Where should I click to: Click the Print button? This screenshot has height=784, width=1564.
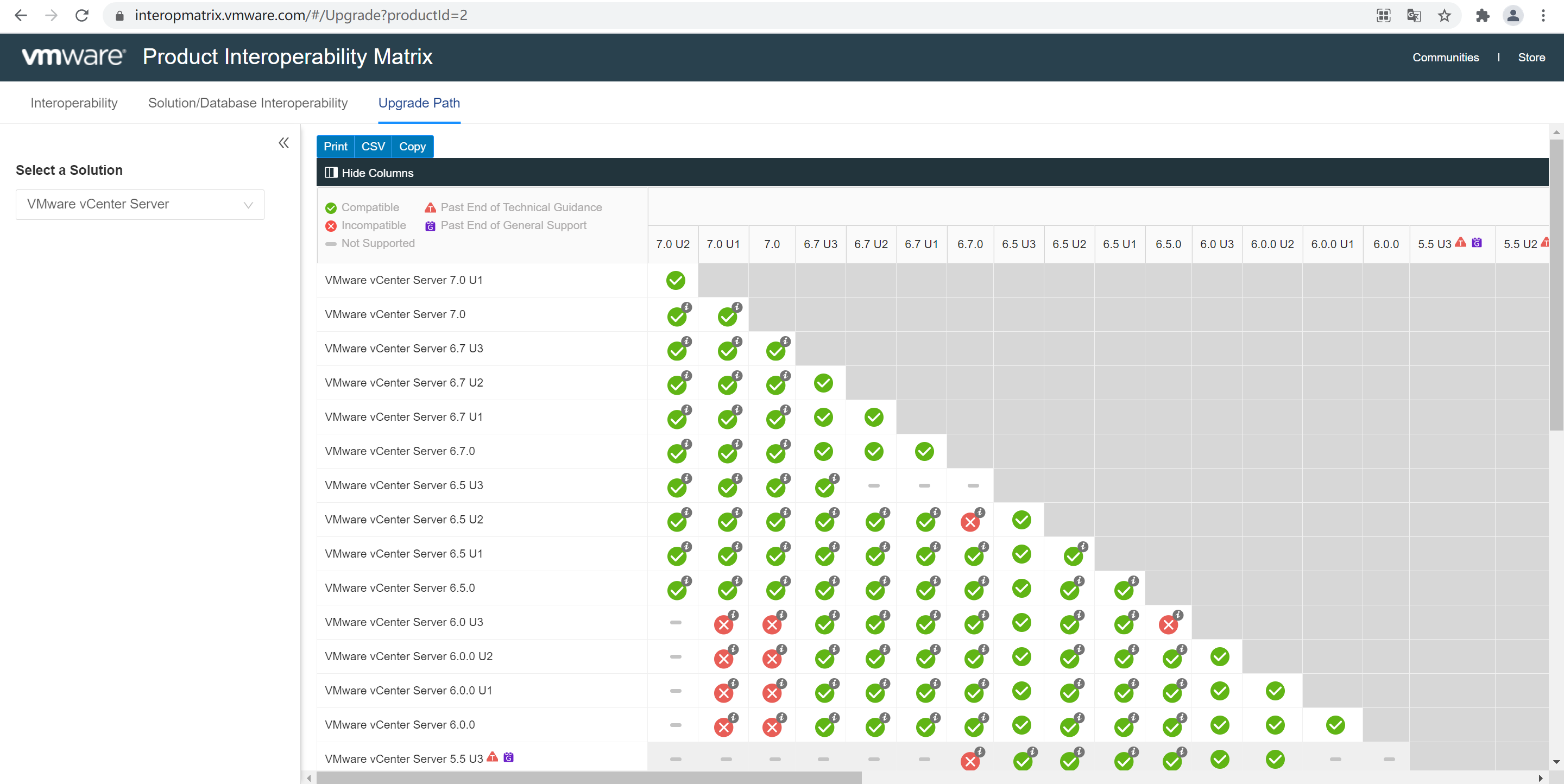coord(335,146)
